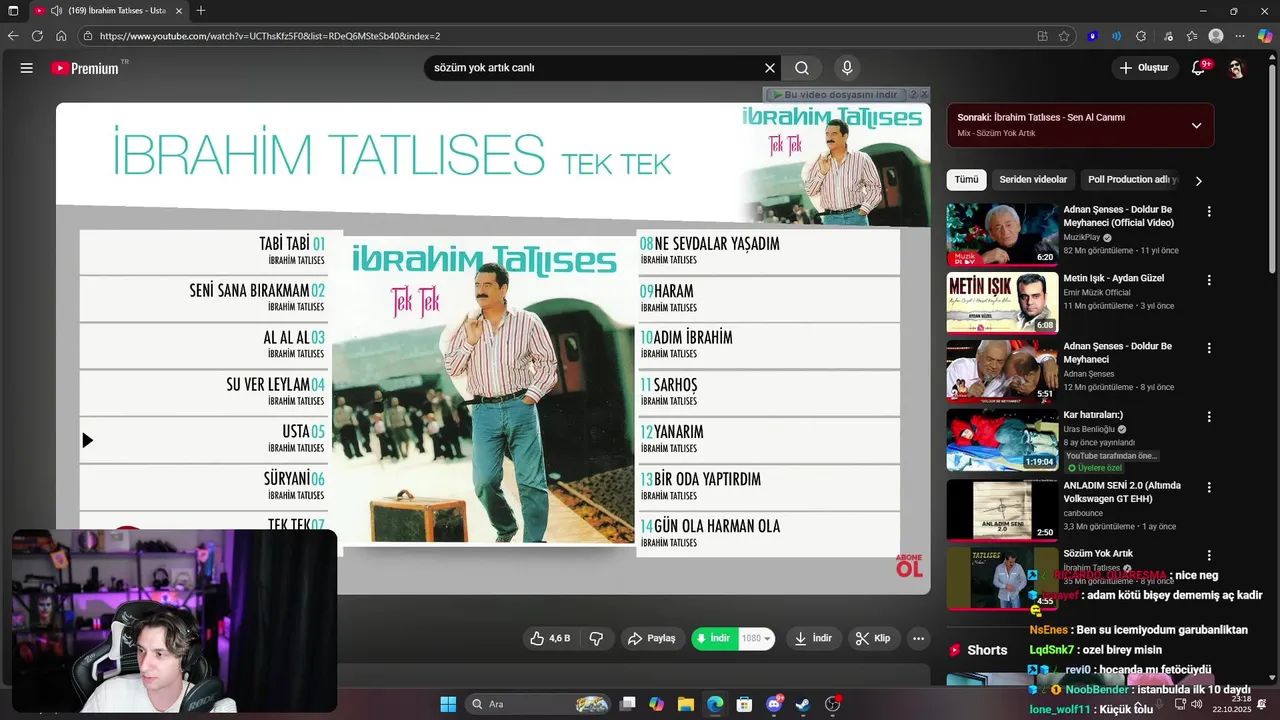Collapse the Sözüm Yok Artık mix playlist panel
The image size is (1280, 720).
tap(1196, 125)
